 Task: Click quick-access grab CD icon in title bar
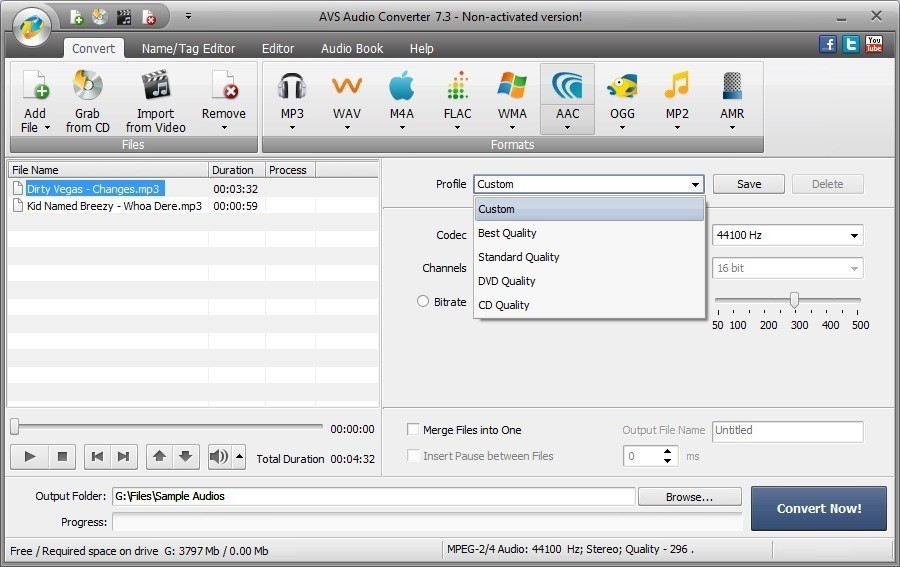click(x=100, y=17)
